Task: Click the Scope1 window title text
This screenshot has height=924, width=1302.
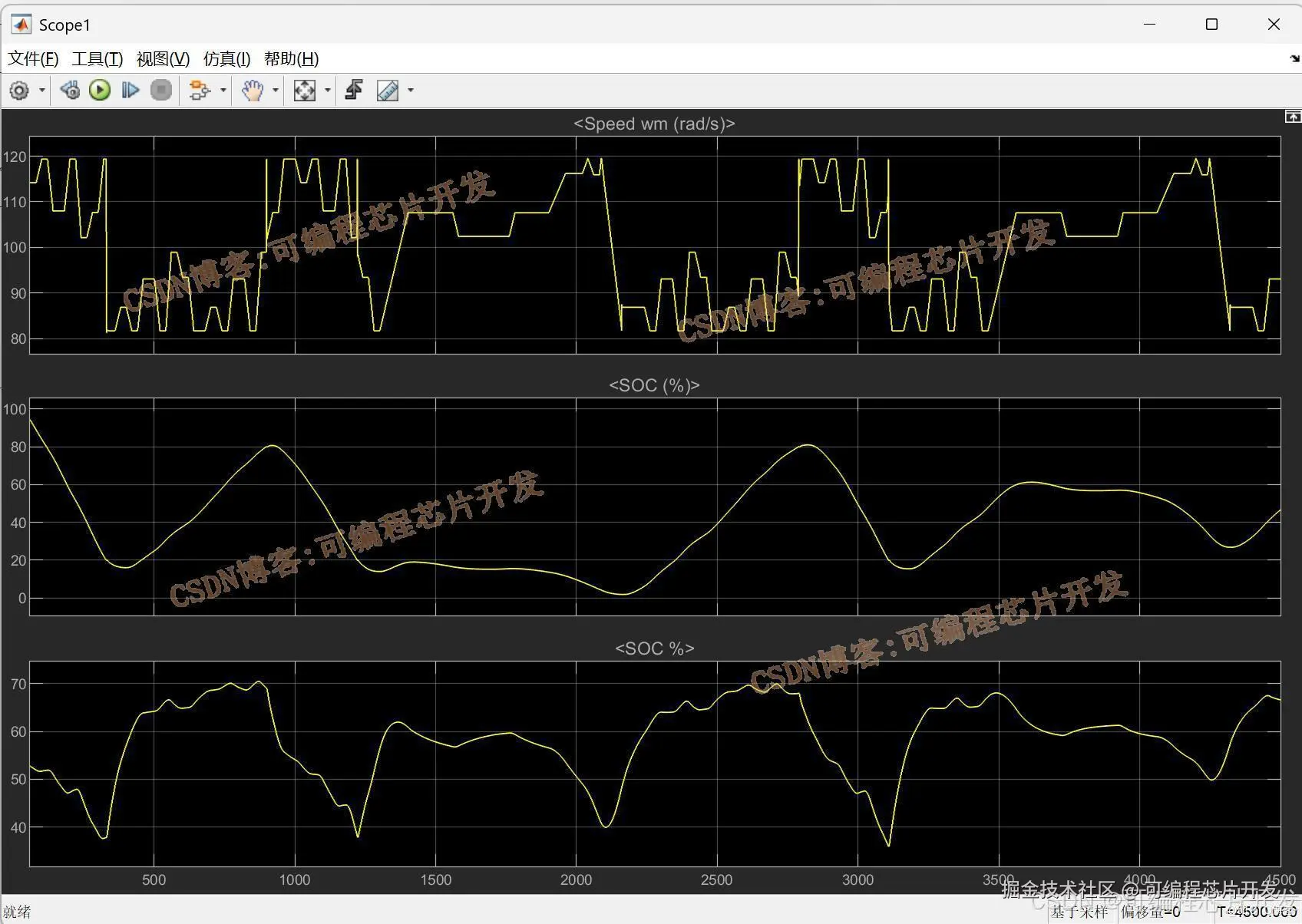Action: (x=64, y=25)
